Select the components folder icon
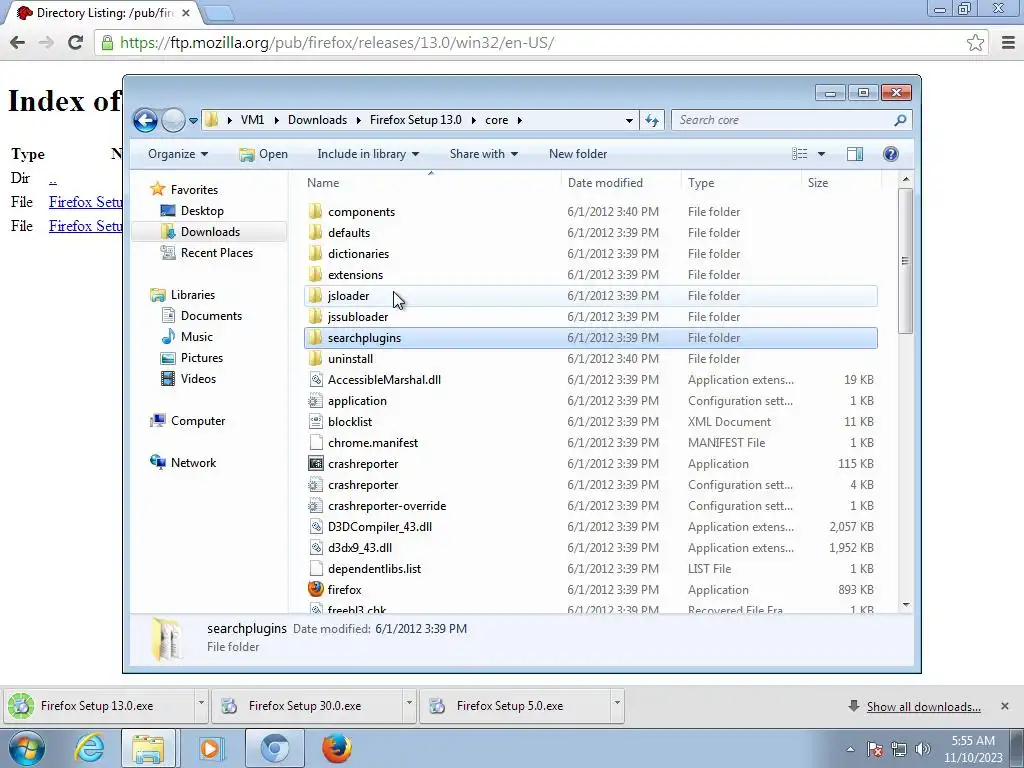Screen dimensions: 1024x768 click(x=315, y=211)
